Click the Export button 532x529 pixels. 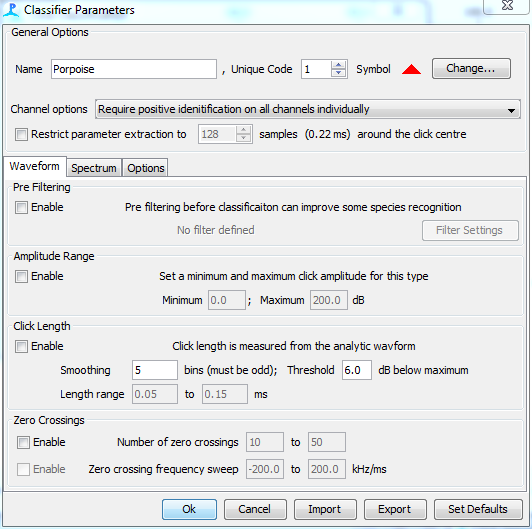coord(395,509)
